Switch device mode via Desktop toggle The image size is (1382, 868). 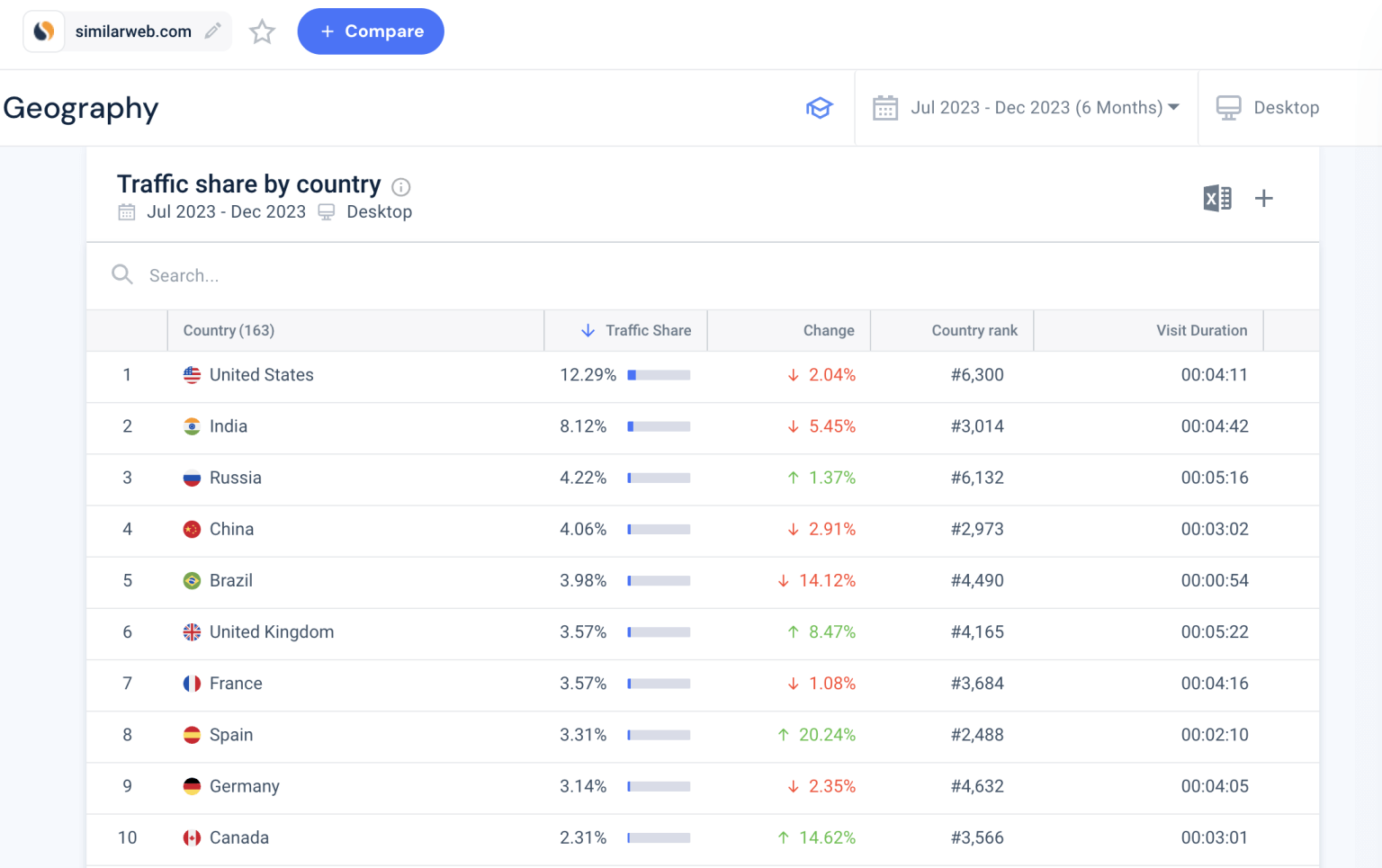tap(1286, 107)
